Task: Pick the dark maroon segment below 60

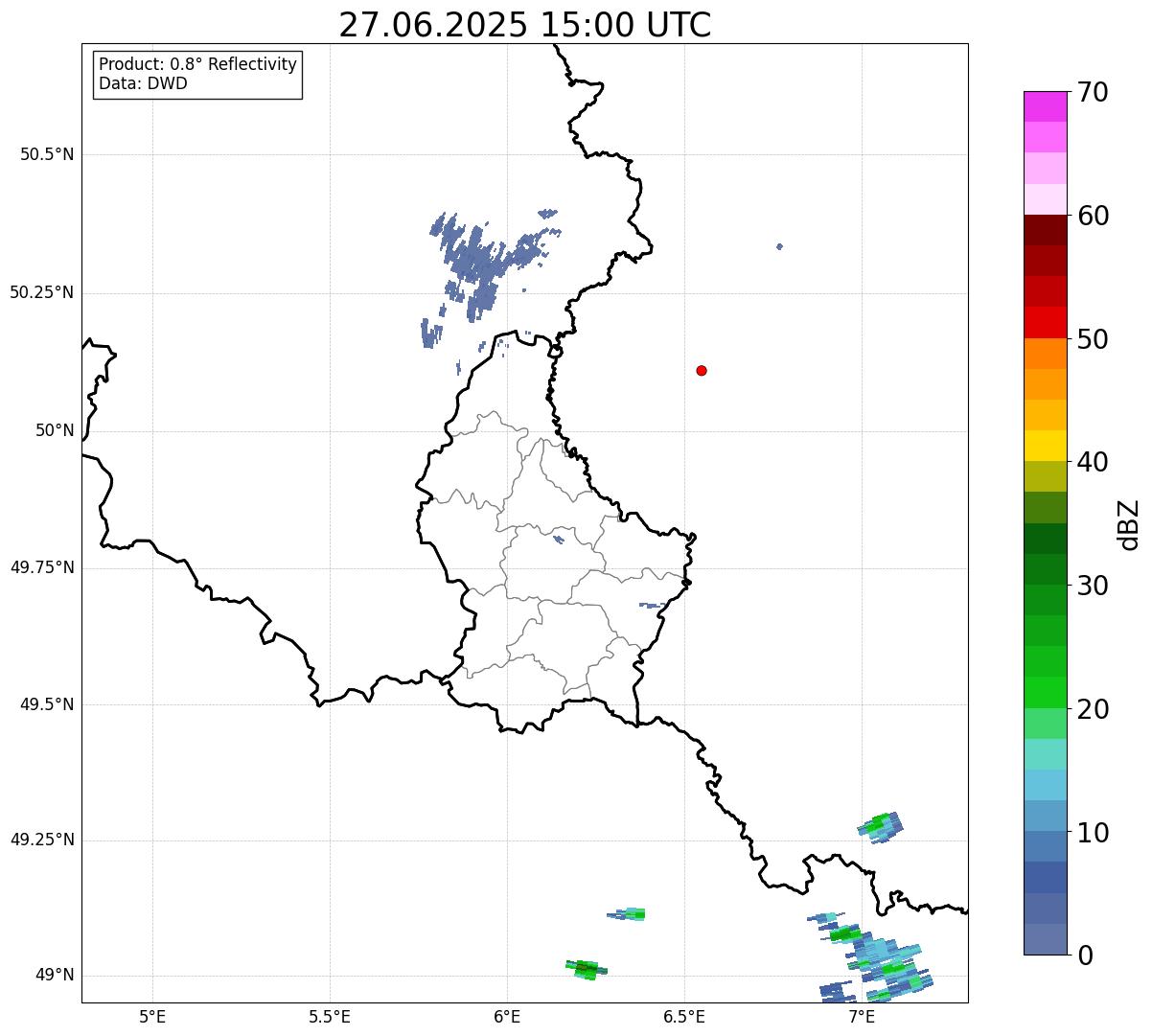Action: (x=1045, y=230)
